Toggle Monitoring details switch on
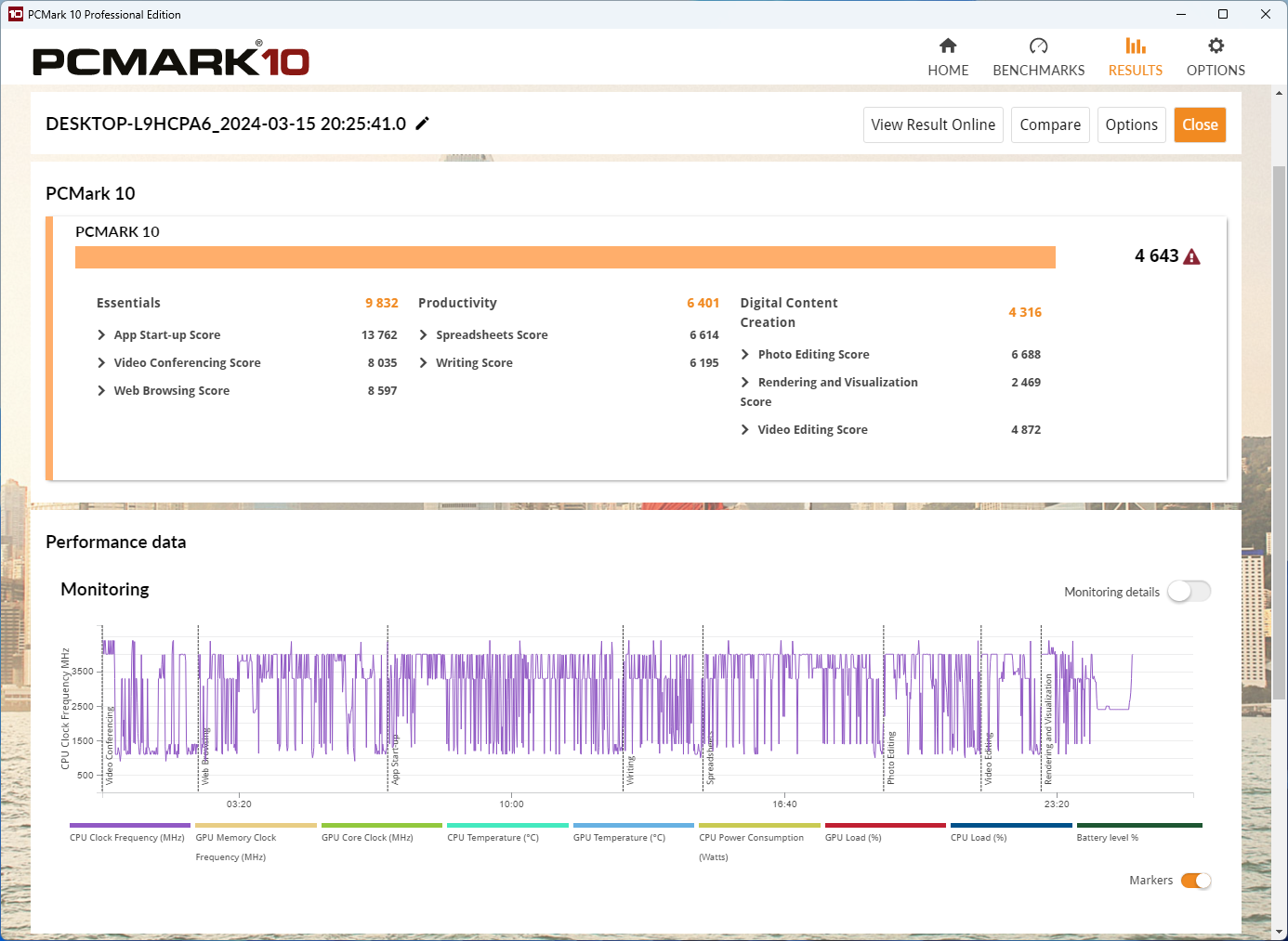The height and width of the screenshot is (941, 1288). pos(1189,592)
